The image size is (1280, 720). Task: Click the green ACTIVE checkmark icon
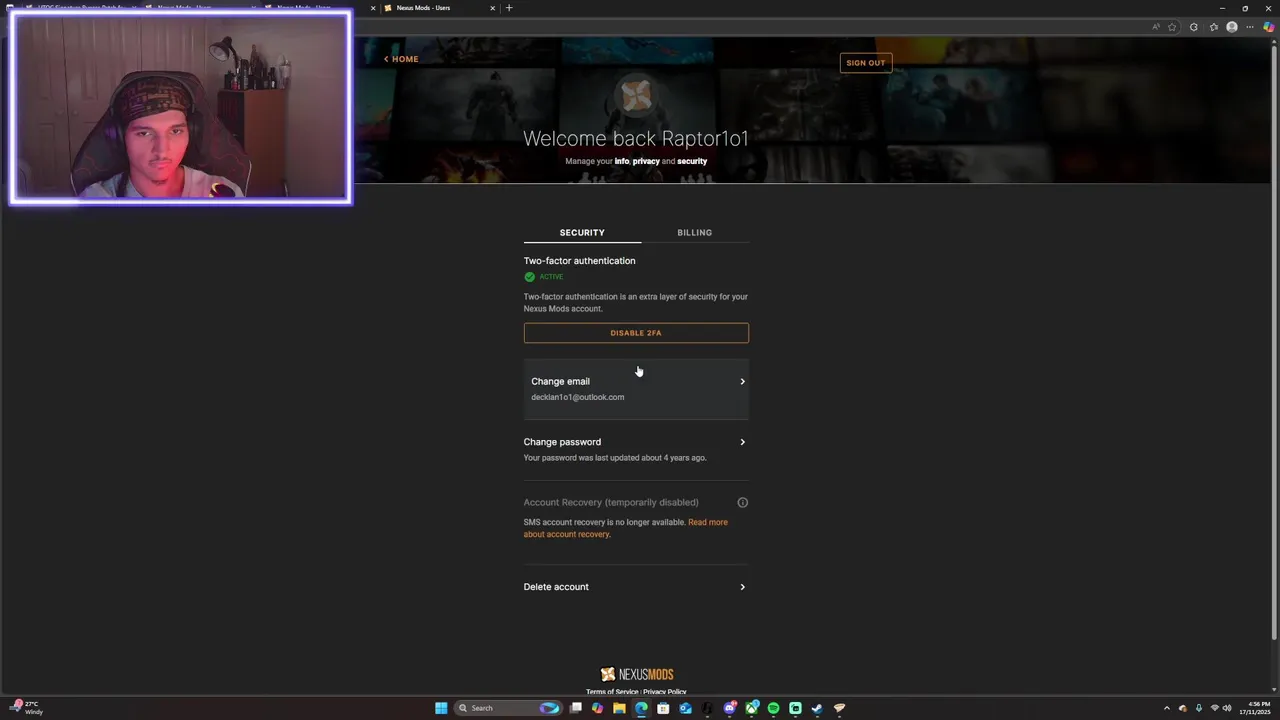(x=530, y=277)
